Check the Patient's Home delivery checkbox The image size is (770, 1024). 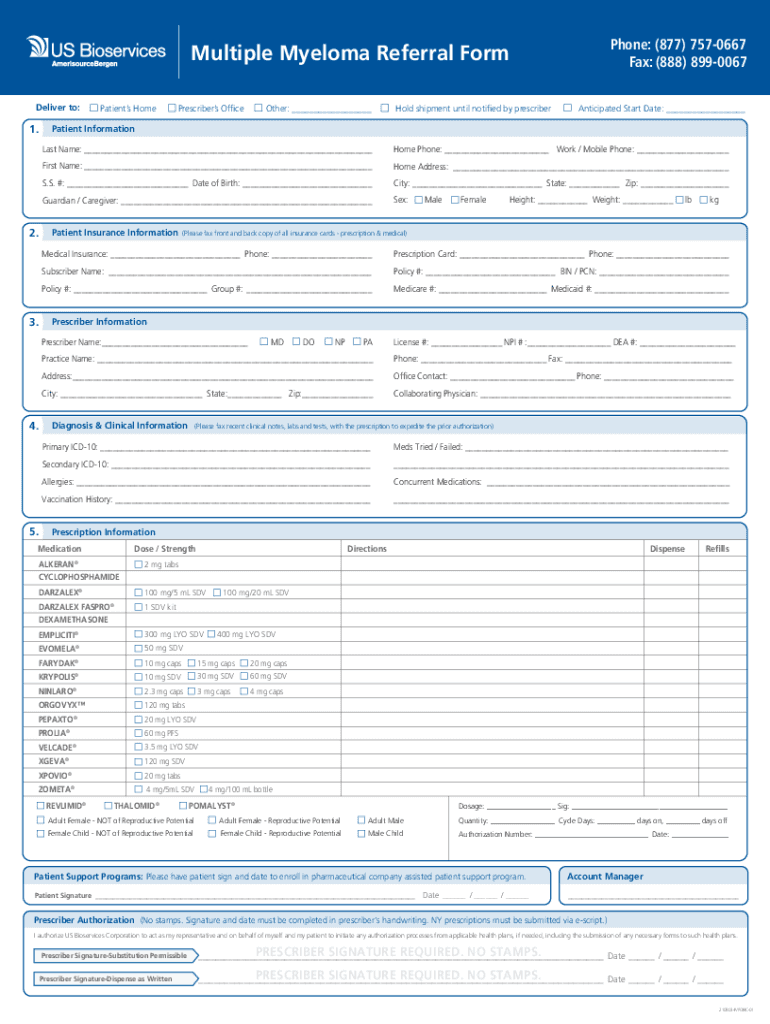coord(93,108)
